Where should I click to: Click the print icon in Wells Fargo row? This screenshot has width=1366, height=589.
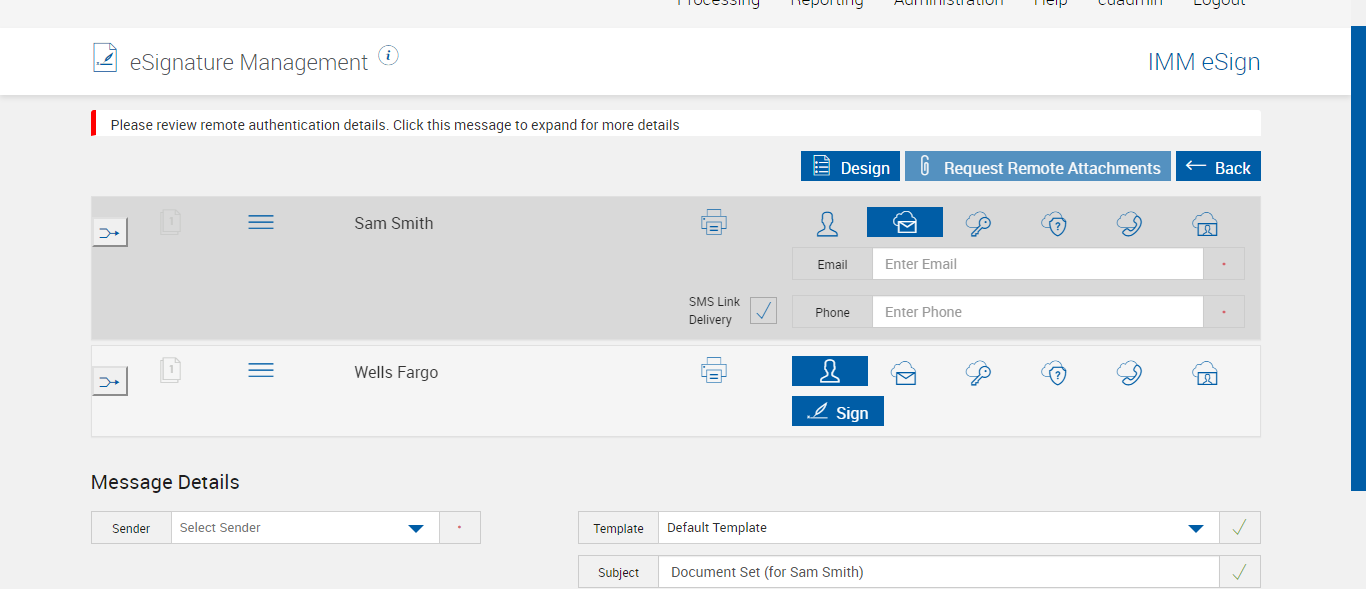714,372
